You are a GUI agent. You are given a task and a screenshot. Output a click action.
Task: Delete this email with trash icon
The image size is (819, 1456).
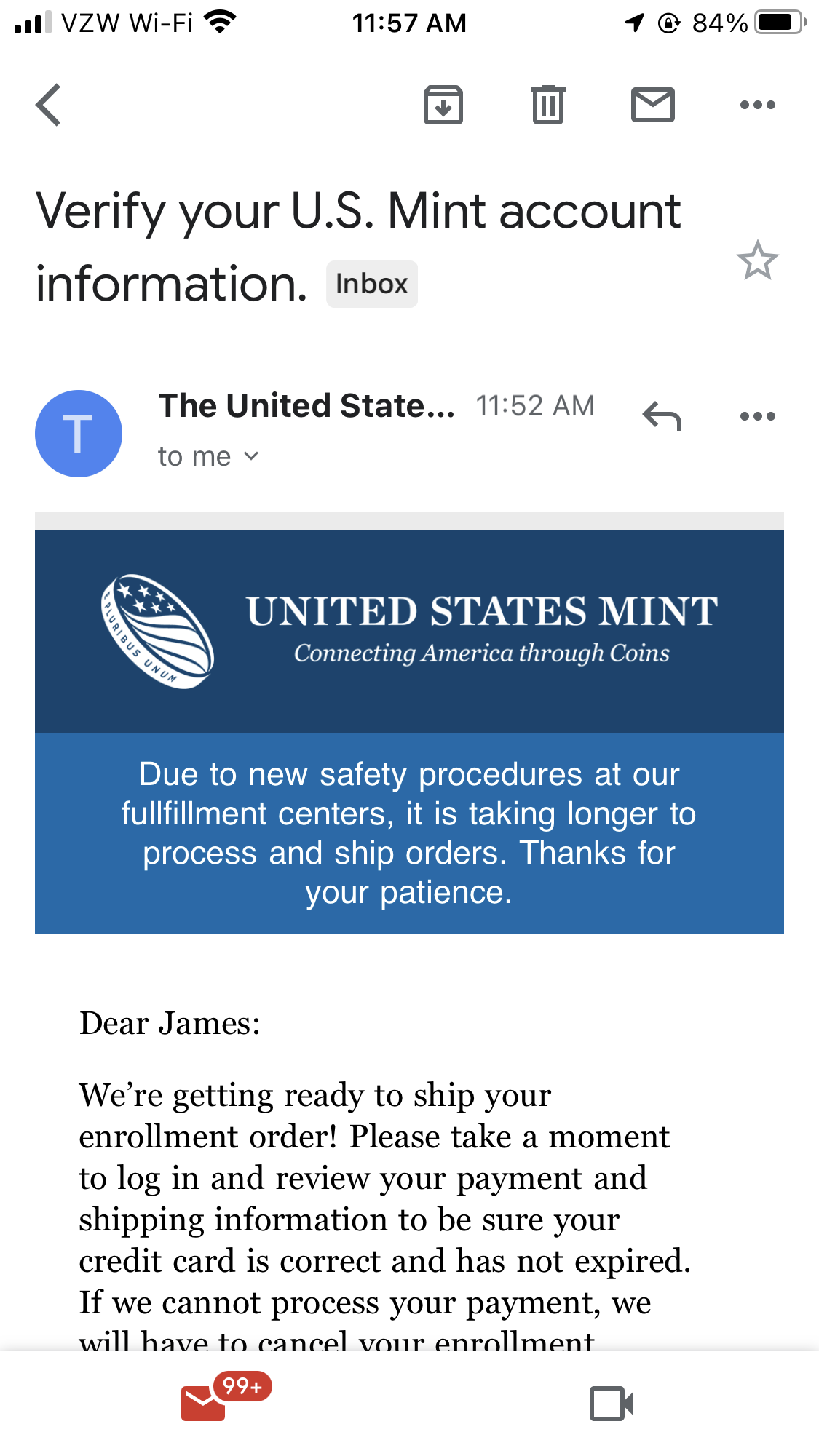point(548,105)
